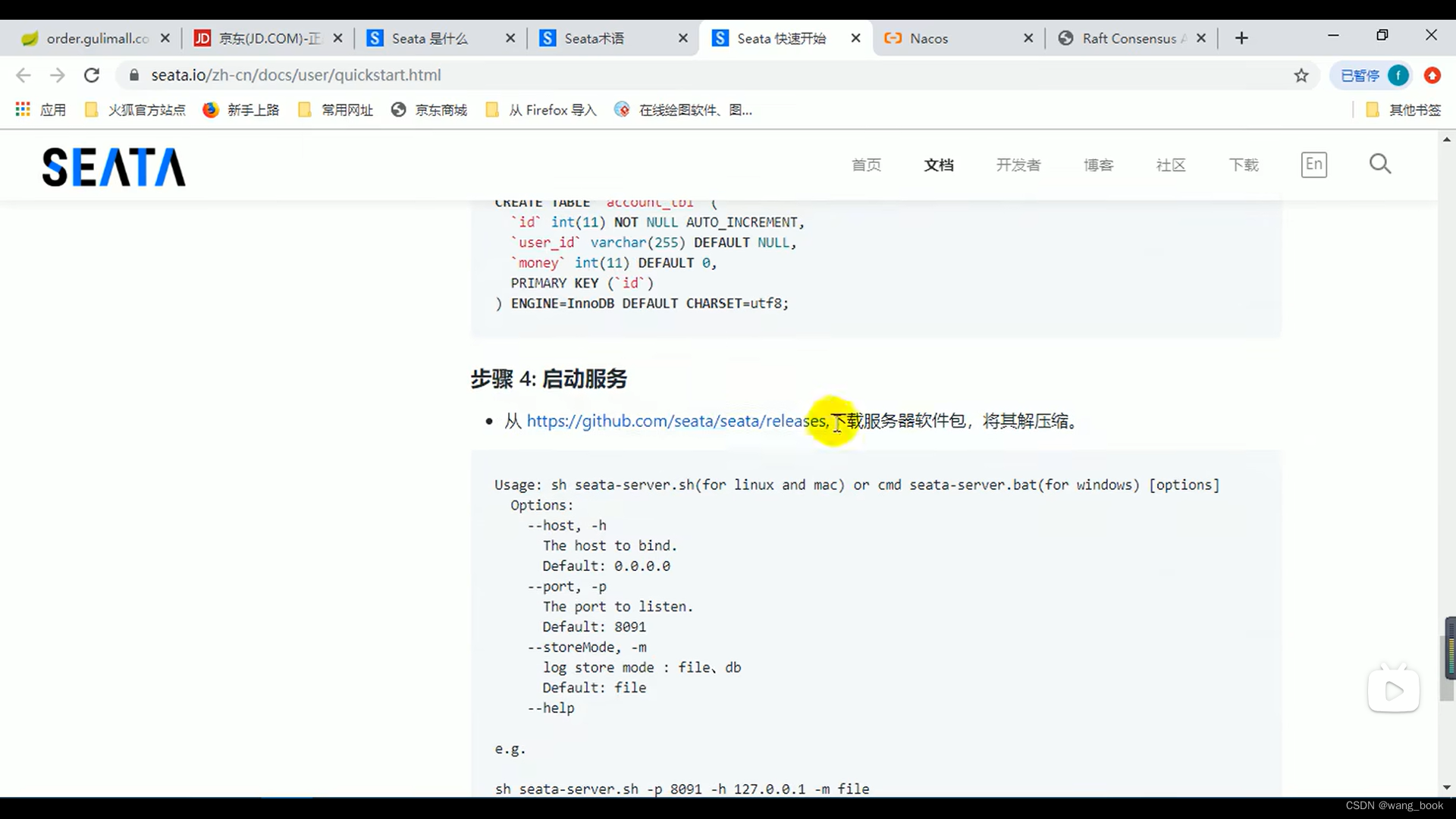1456x819 pixels.
Task: Open the profile avatar labeled 已暂停
Action: tap(1372, 75)
